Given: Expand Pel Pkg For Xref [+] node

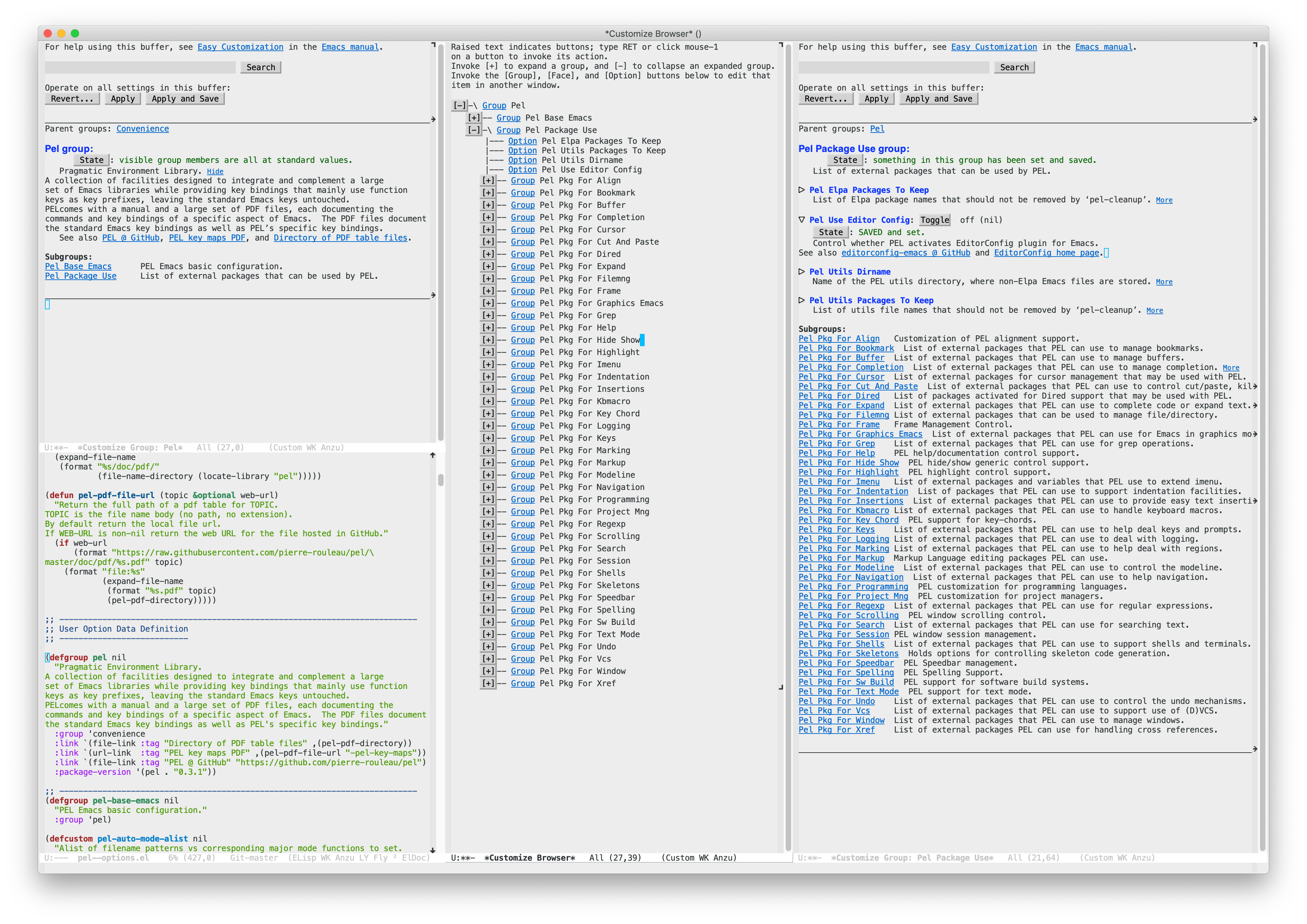Looking at the screenshot, I should coord(488,683).
